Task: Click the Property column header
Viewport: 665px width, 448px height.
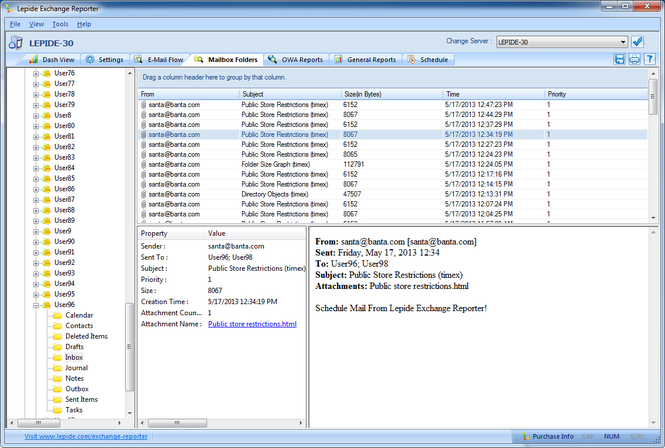Action: coord(171,233)
